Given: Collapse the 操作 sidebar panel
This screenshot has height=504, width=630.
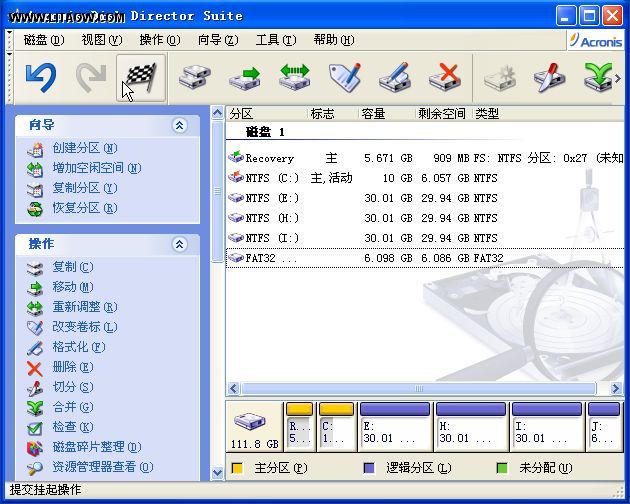Looking at the screenshot, I should (180, 244).
